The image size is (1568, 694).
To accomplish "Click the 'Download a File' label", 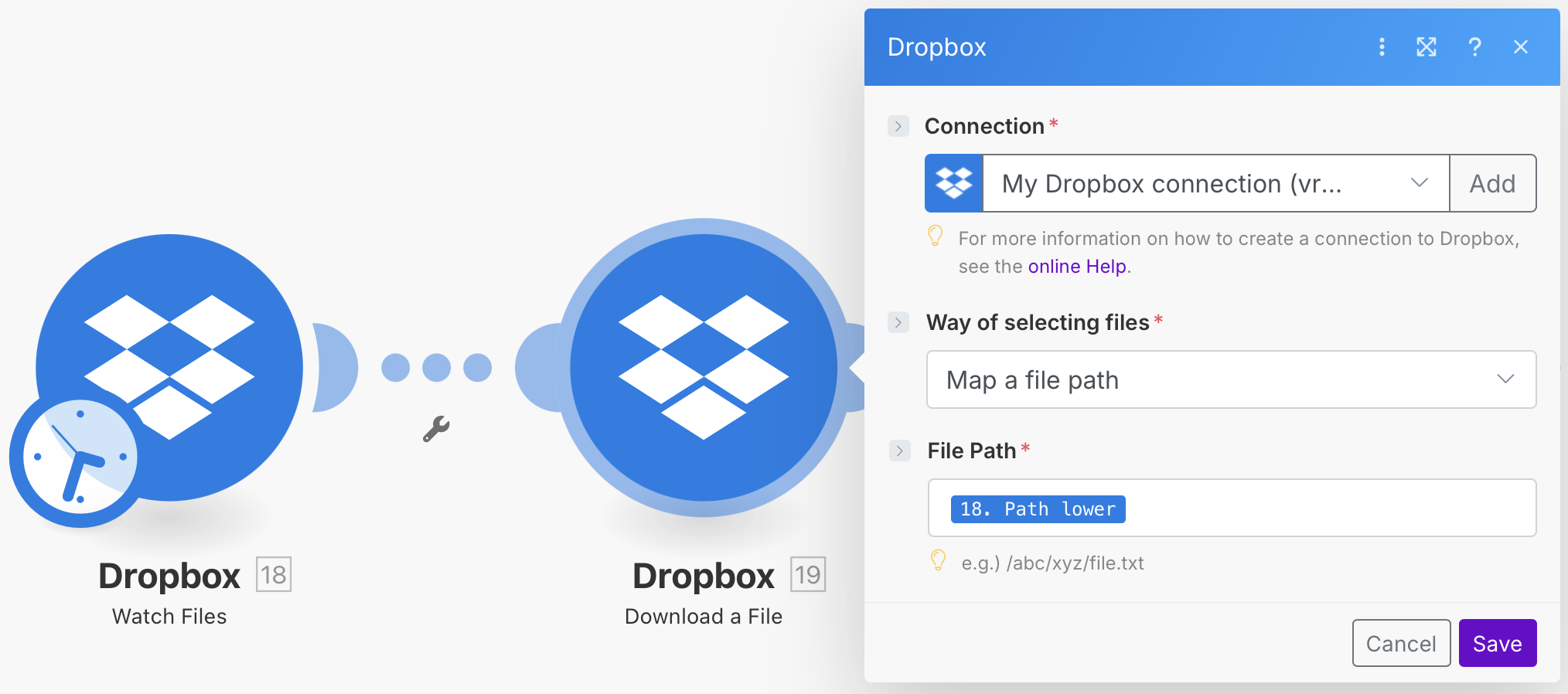I will (704, 616).
